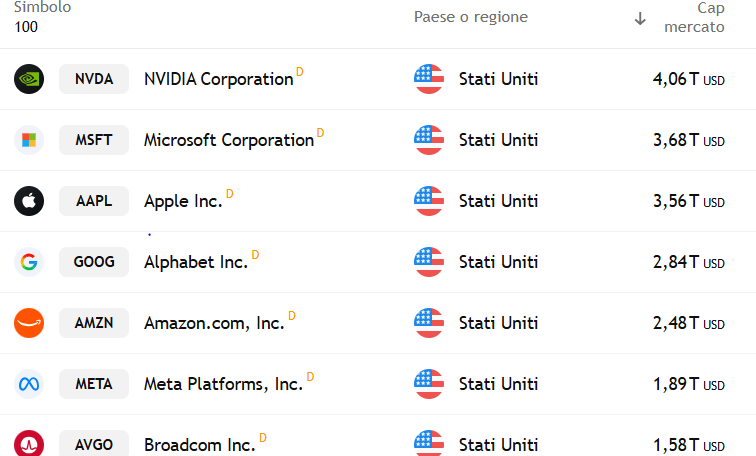
Task: Click the Meta logo icon
Action: click(29, 384)
